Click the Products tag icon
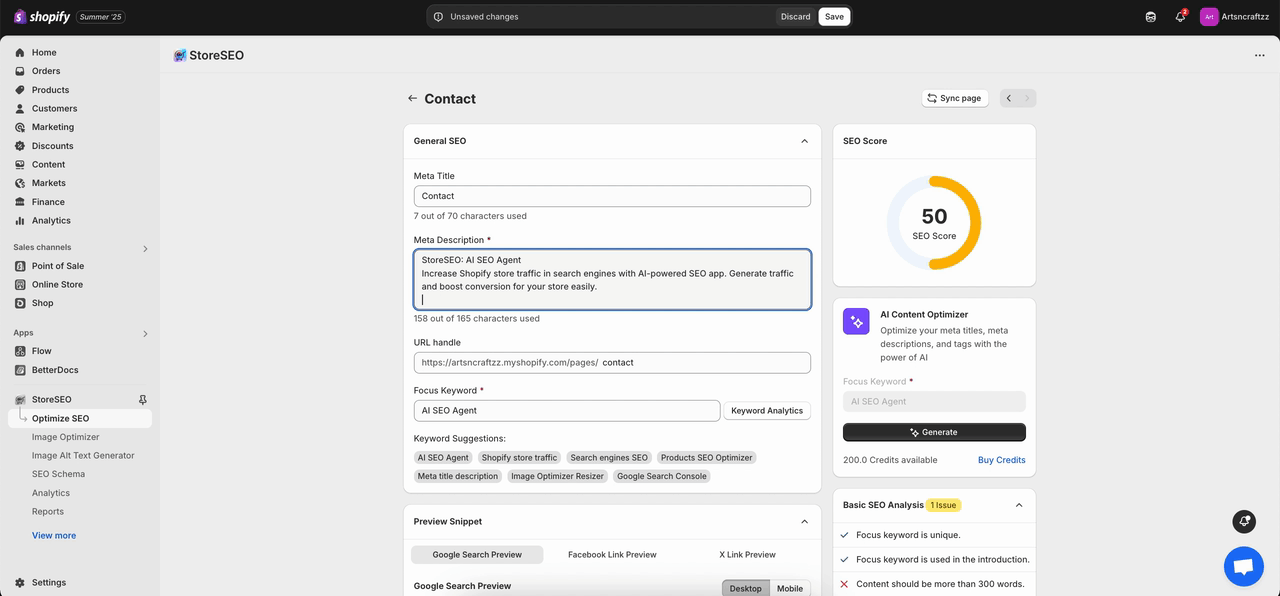Viewport: 1280px width, 596px height. tap(20, 90)
